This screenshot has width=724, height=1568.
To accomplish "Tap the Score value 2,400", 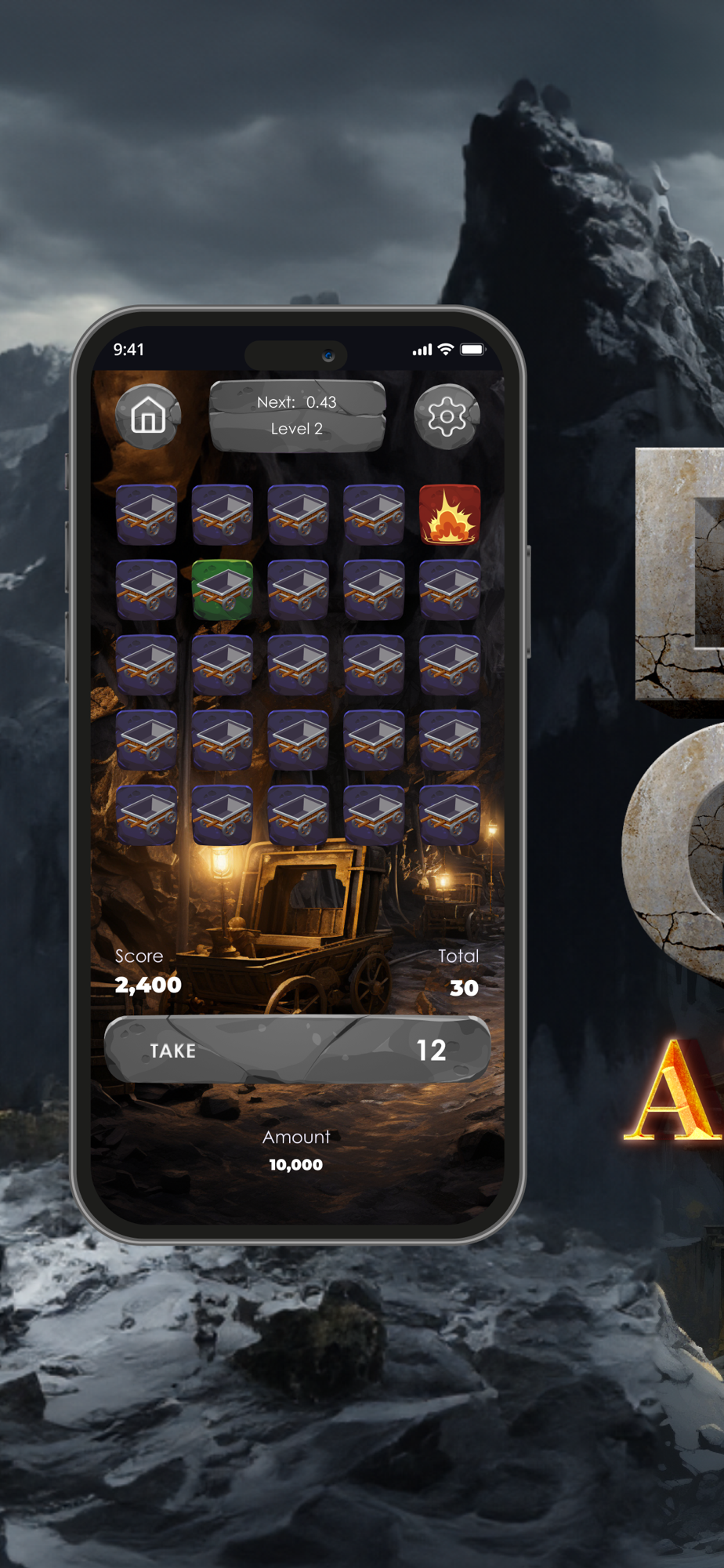I will click(x=148, y=985).
